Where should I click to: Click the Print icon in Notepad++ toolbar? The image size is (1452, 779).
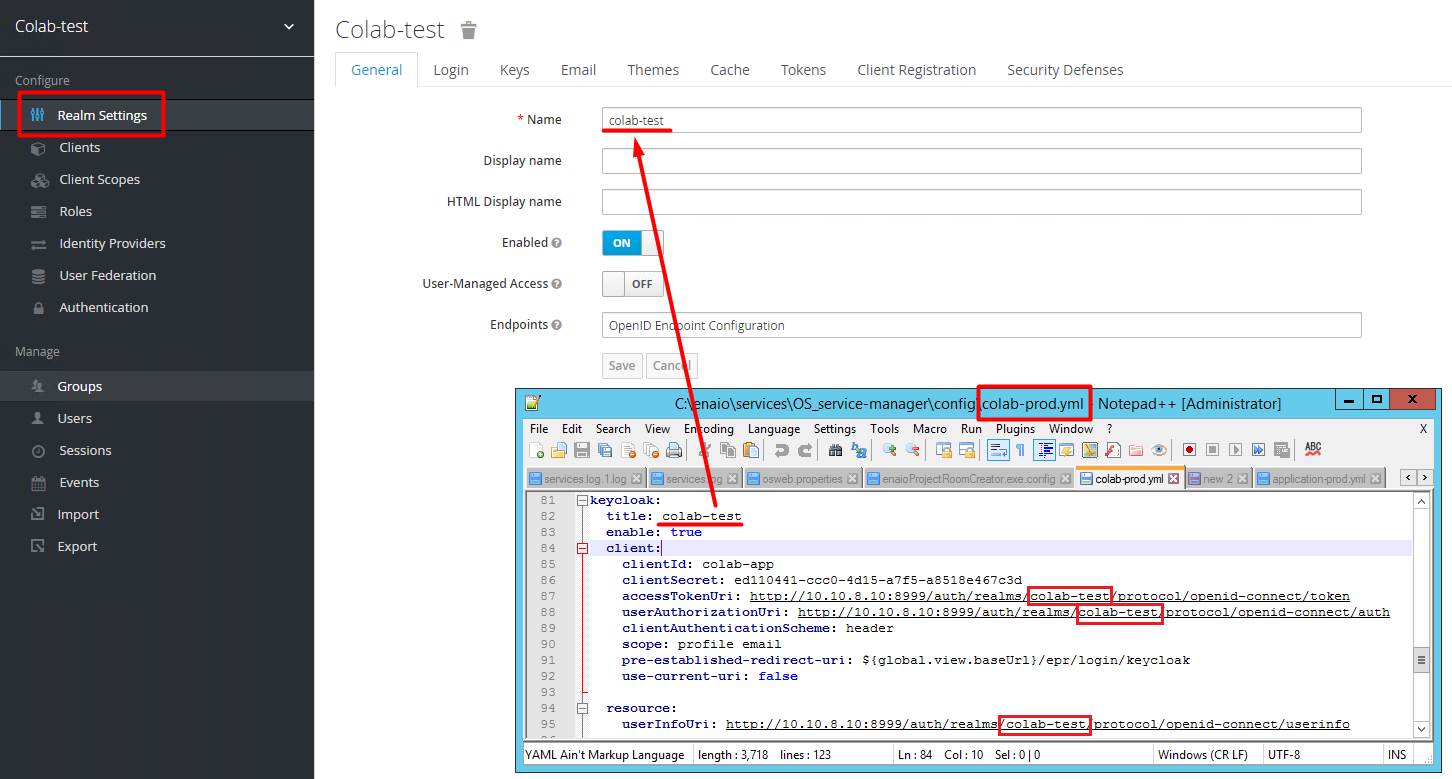674,450
